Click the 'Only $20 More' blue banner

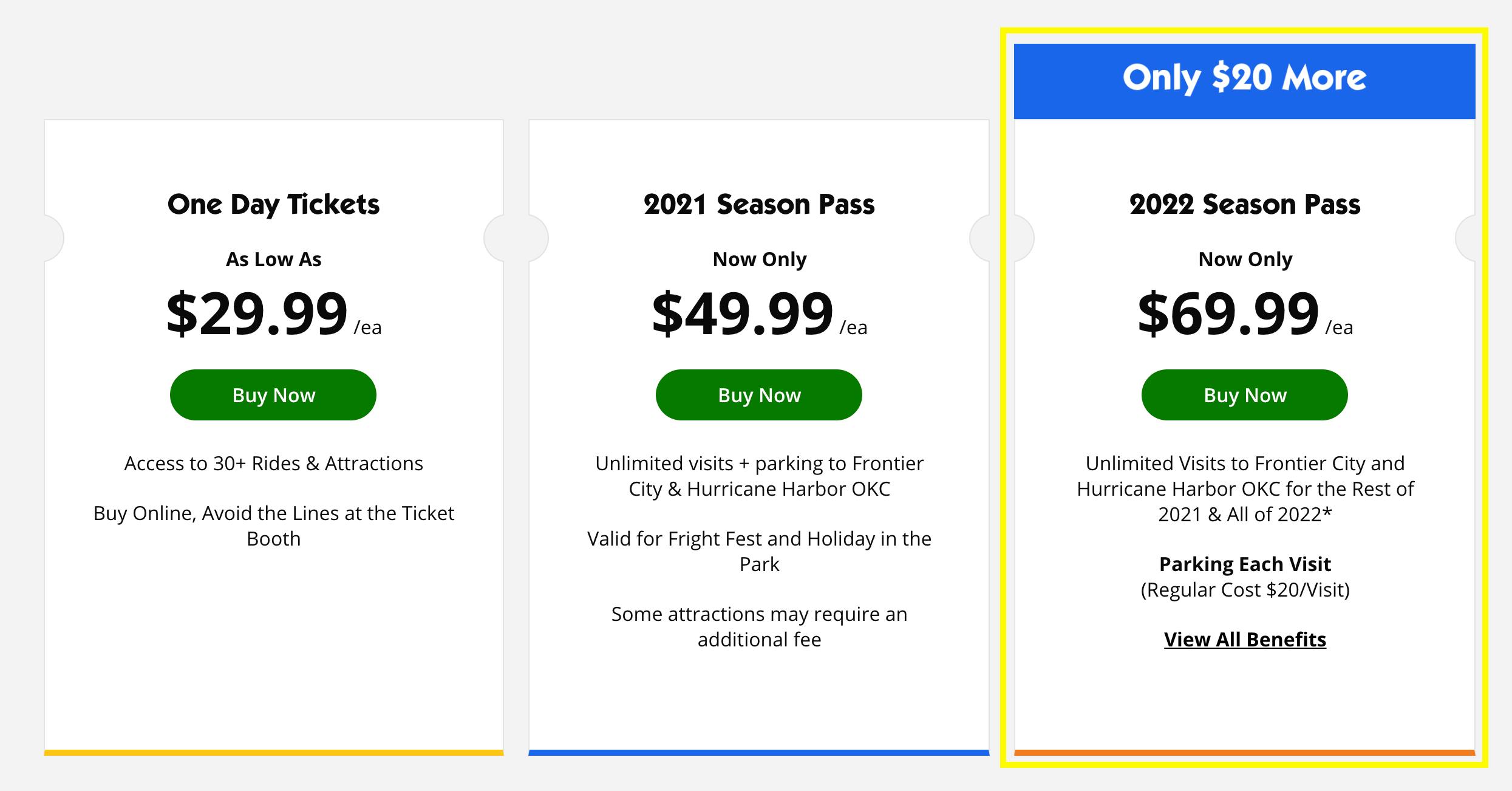[1245, 79]
